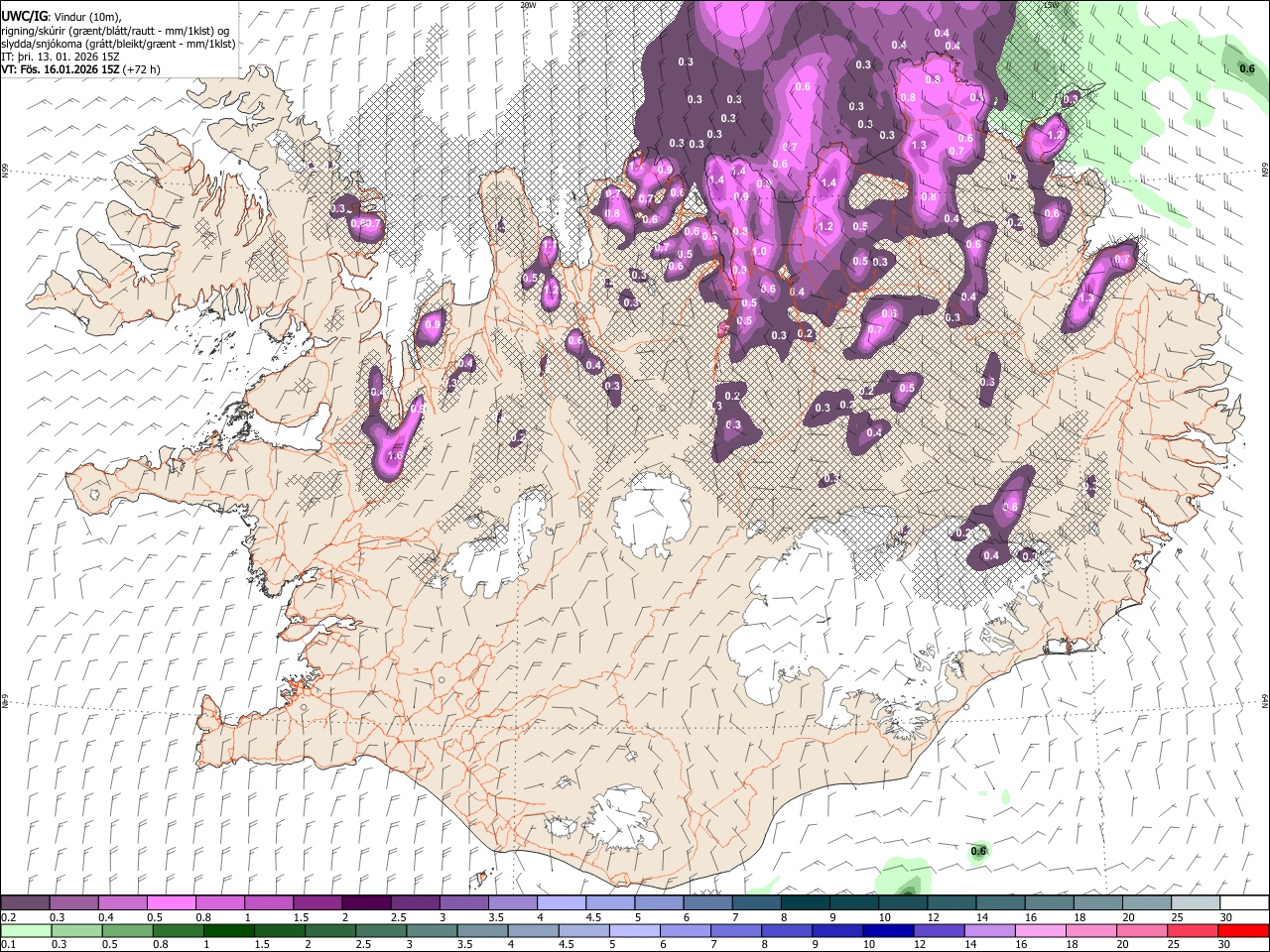Click the rose 20–25 swatch in lower legend row
1270x952 pixels.
pyautogui.click(x=1141, y=930)
